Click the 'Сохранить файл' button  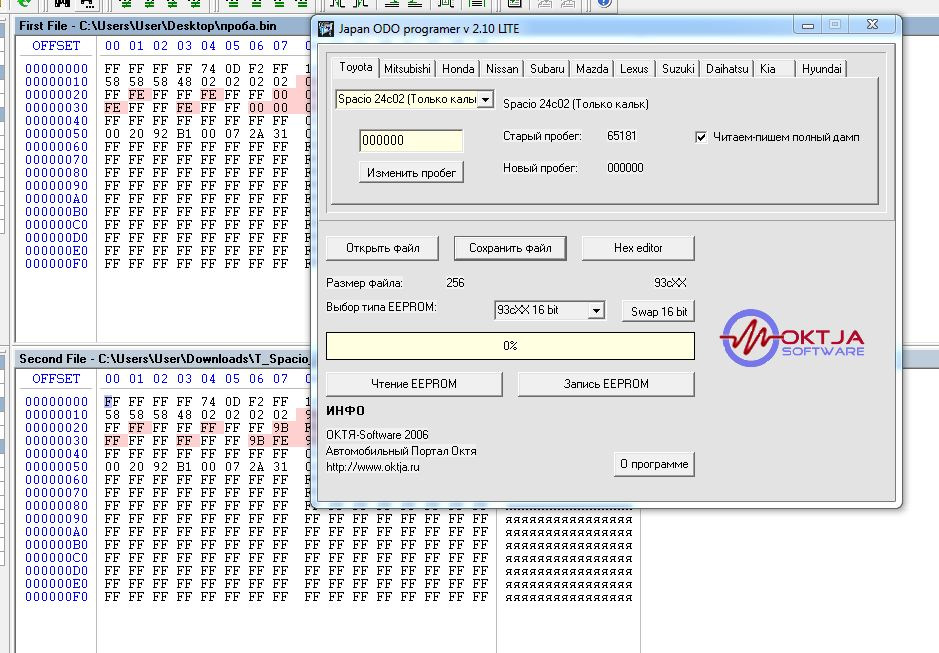[x=510, y=248]
